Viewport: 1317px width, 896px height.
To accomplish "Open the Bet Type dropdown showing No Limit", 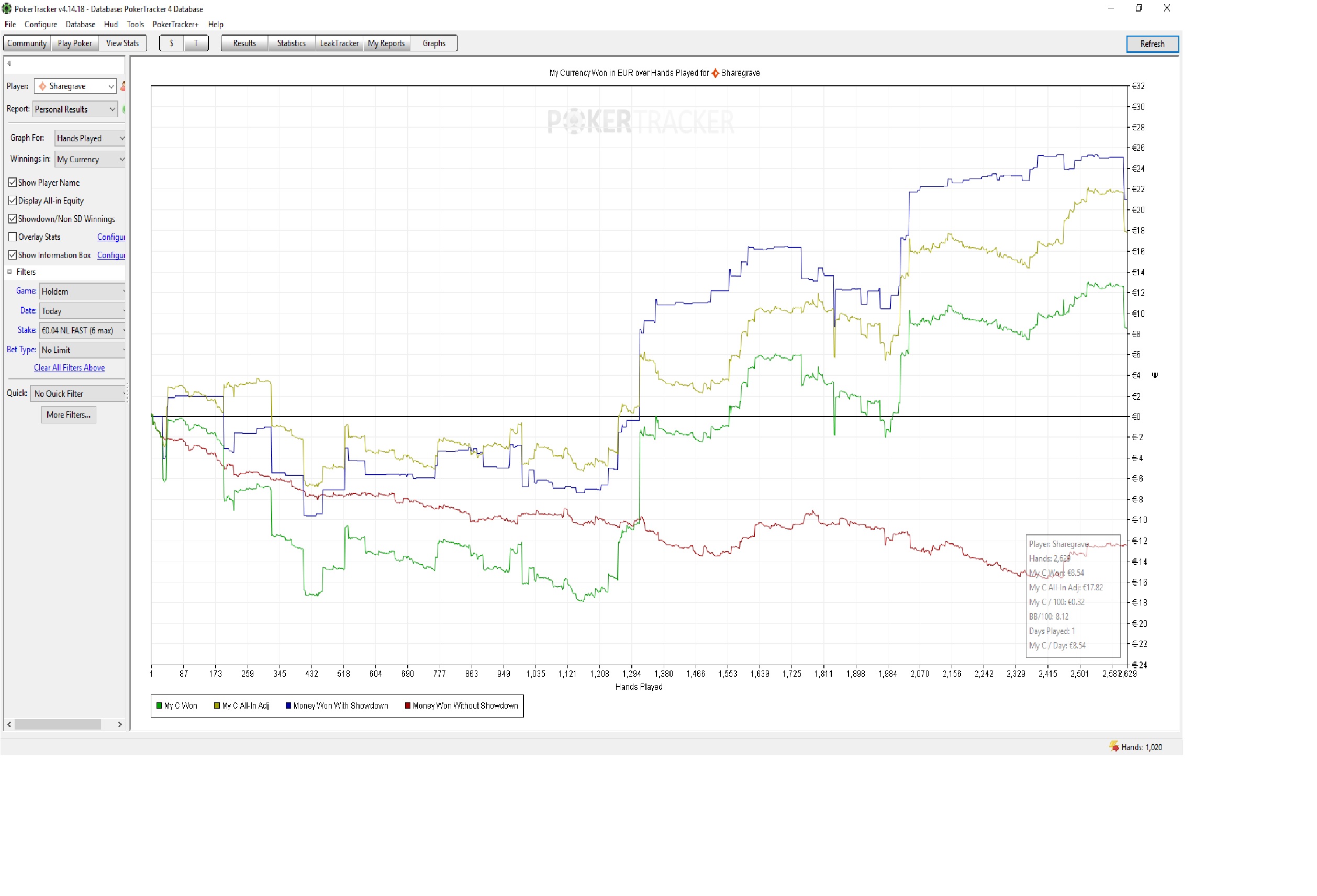I will 82,350.
